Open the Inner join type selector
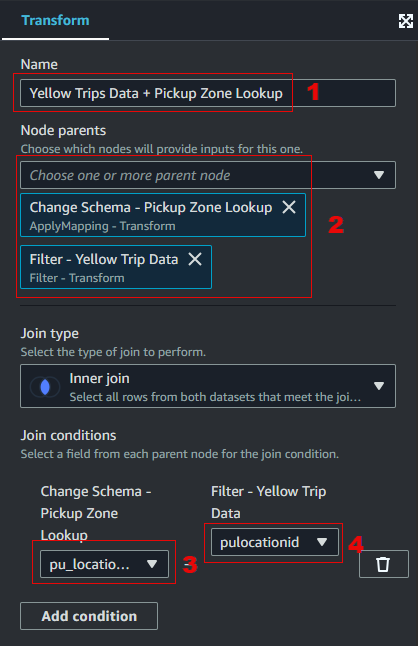Screen dimensions: 418x646 tap(208, 386)
